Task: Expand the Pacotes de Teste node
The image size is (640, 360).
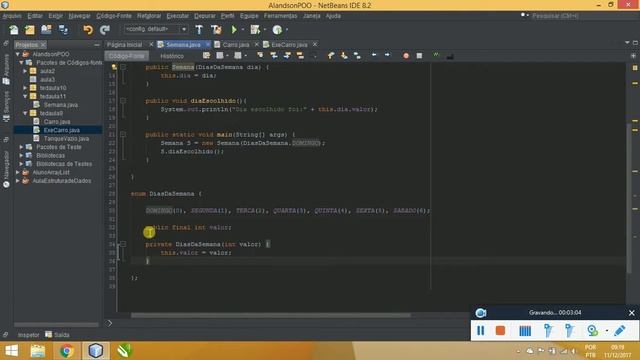Action: click(21, 147)
